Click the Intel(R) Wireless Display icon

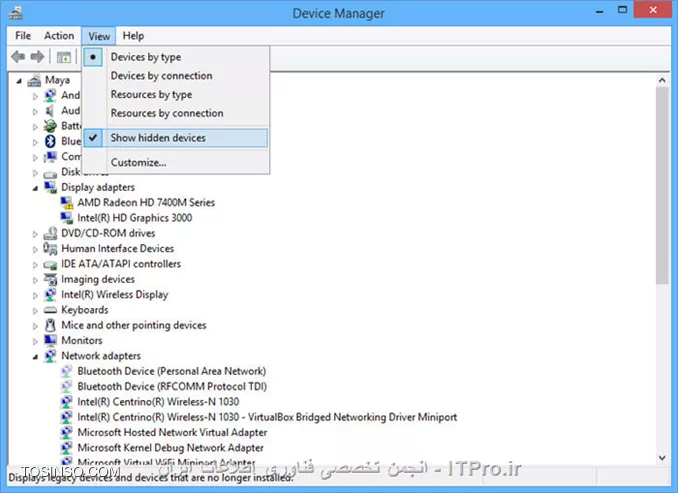point(50,295)
